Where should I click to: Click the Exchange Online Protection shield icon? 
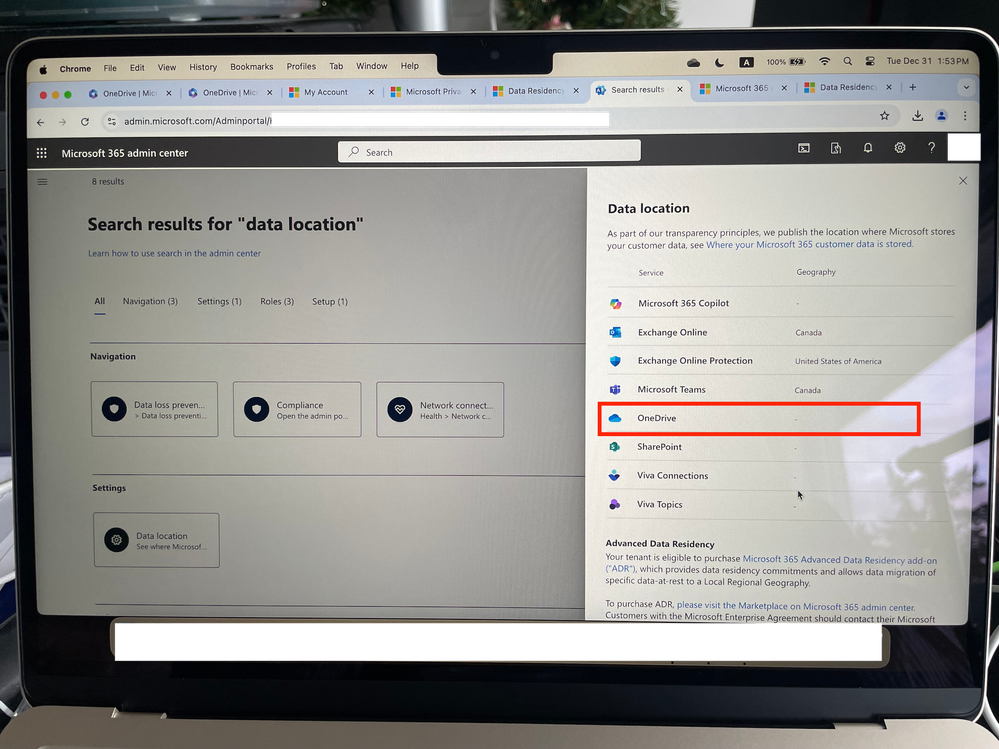pos(615,361)
